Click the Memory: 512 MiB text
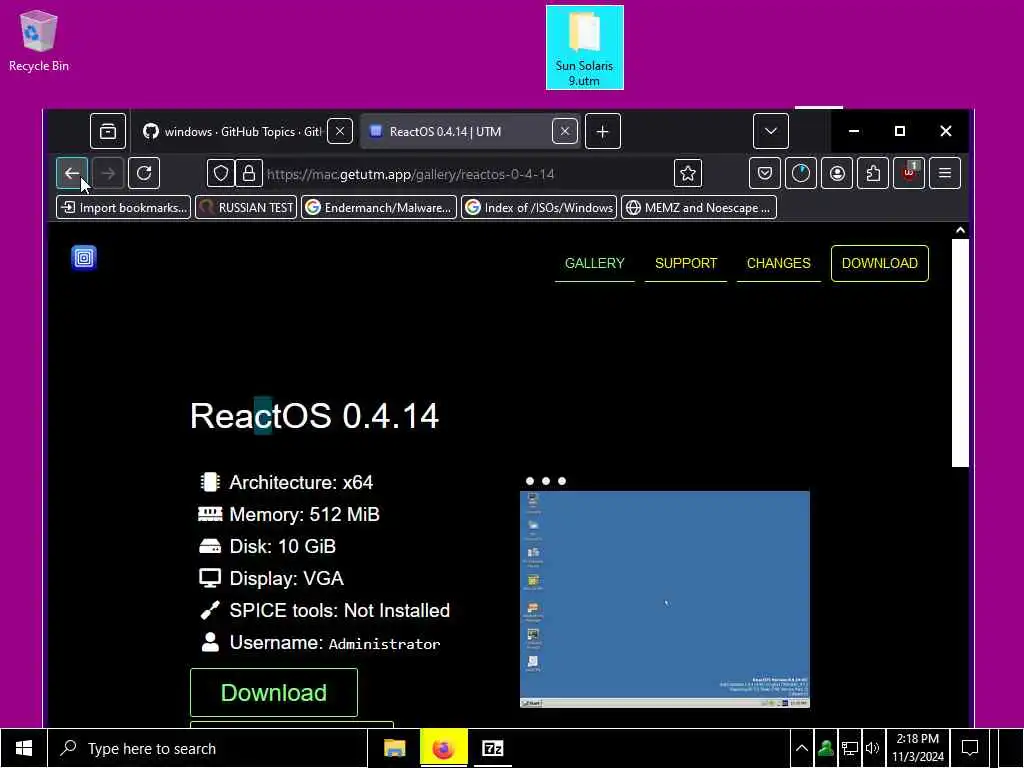 (304, 515)
